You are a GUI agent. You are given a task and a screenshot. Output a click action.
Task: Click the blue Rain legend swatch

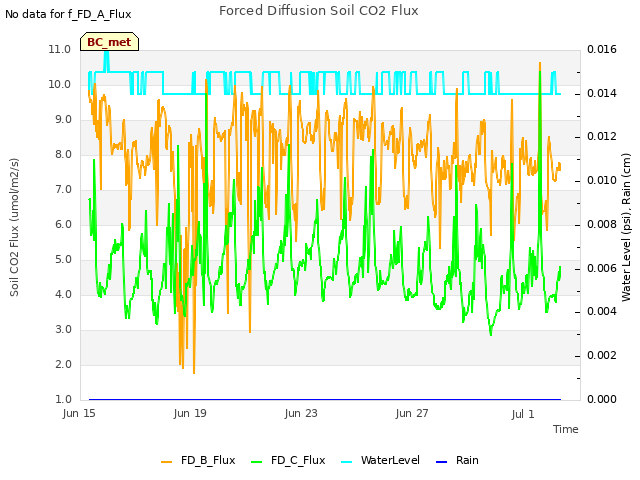click(x=442, y=462)
